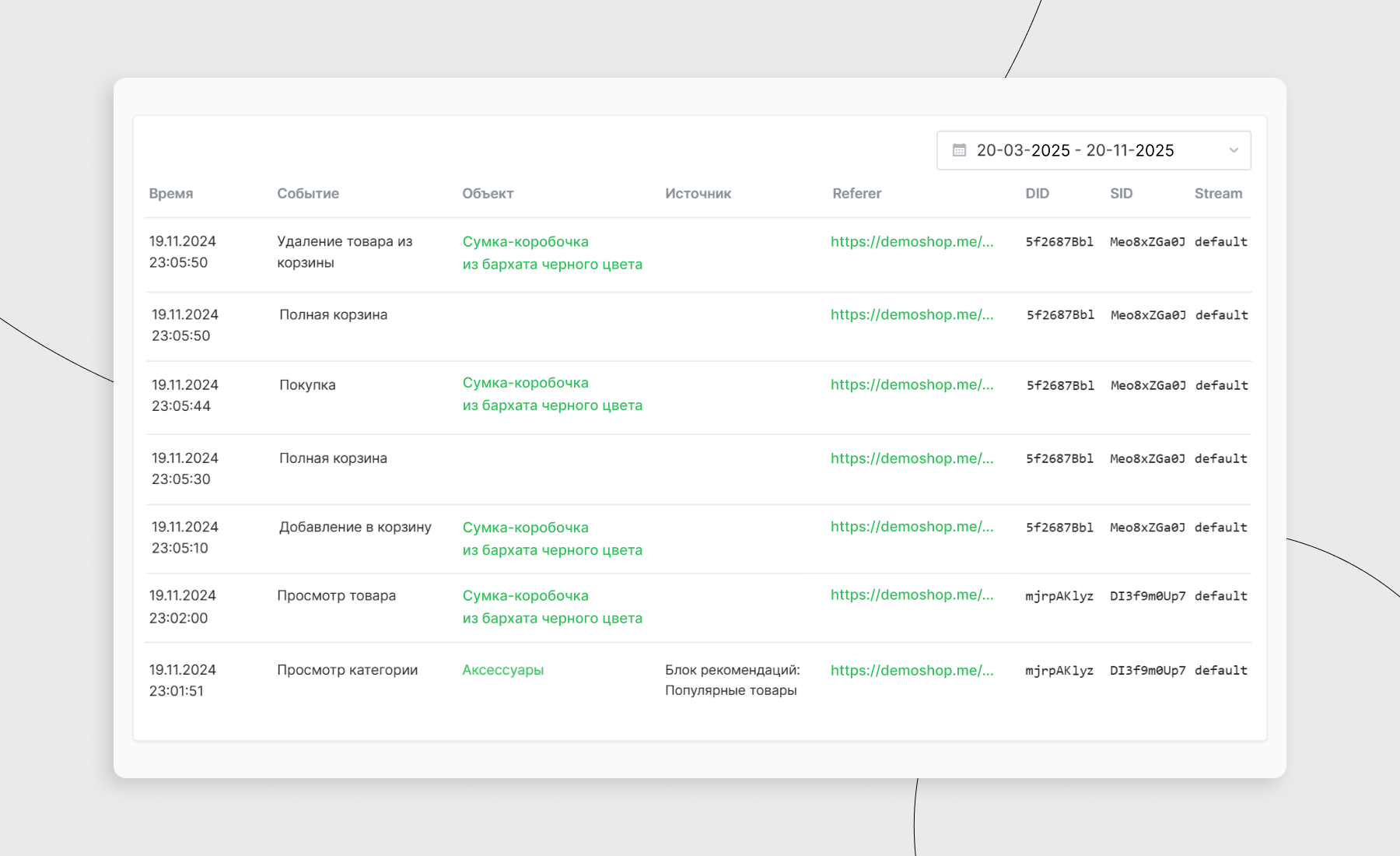
Task: Open the Аксессуары category link
Action: (502, 670)
